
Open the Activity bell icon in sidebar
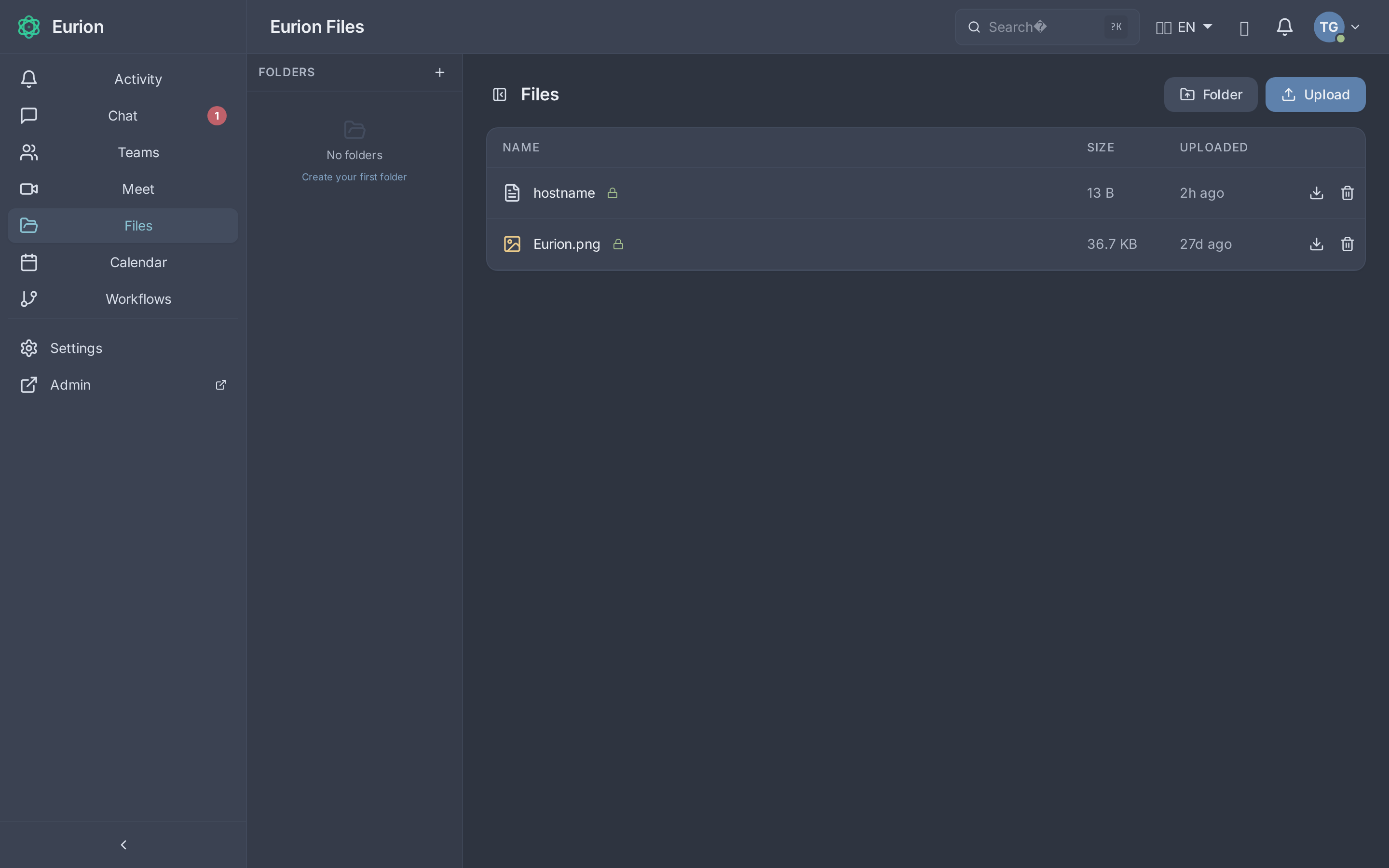coord(29,79)
